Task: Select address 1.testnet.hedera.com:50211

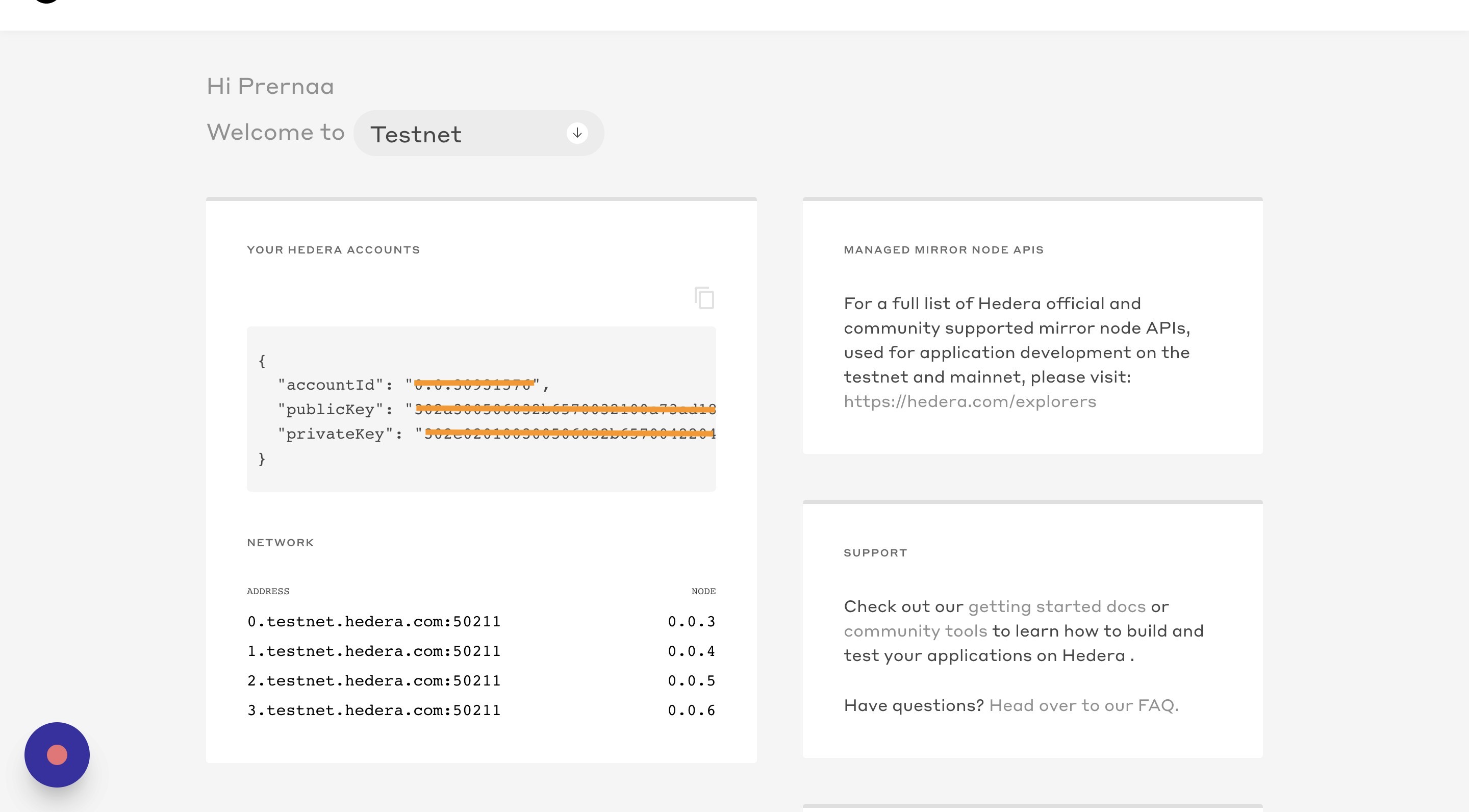Action: (x=373, y=651)
